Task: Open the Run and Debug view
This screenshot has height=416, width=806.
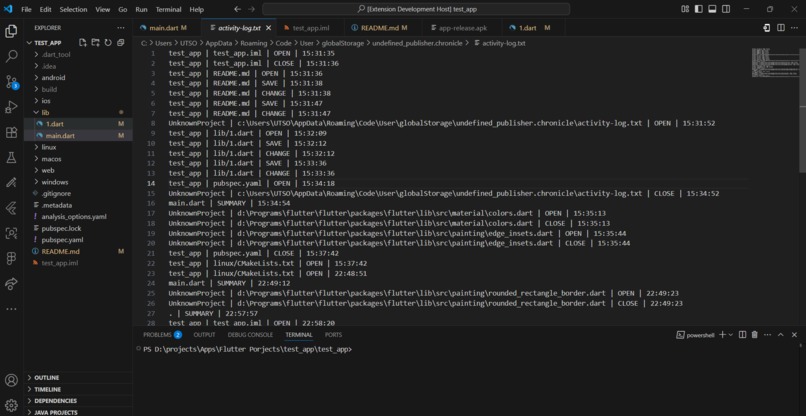Action: pyautogui.click(x=11, y=107)
